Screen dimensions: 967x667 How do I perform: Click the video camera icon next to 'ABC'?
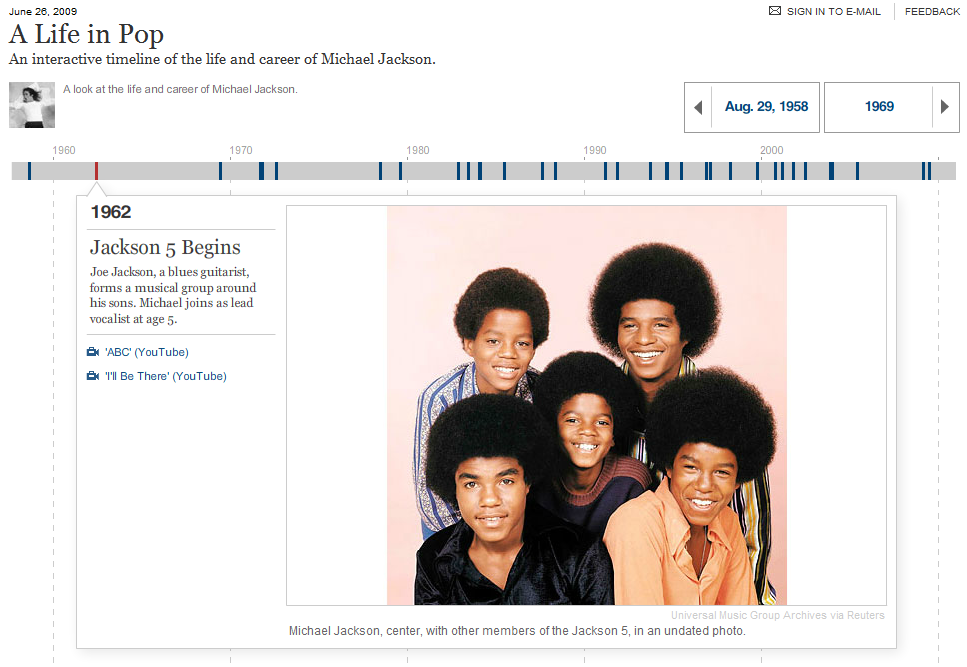(93, 352)
